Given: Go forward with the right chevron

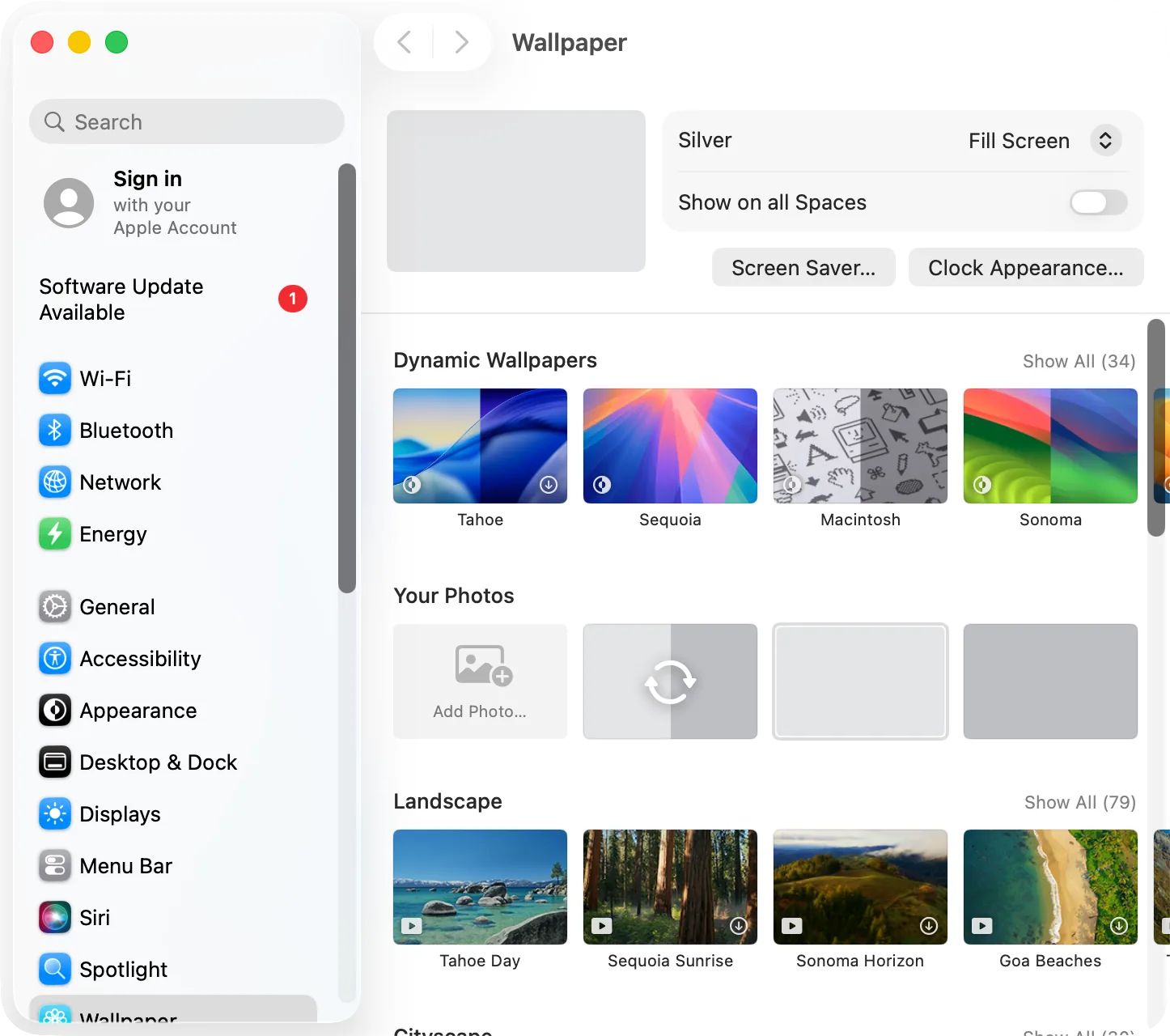Looking at the screenshot, I should [461, 42].
